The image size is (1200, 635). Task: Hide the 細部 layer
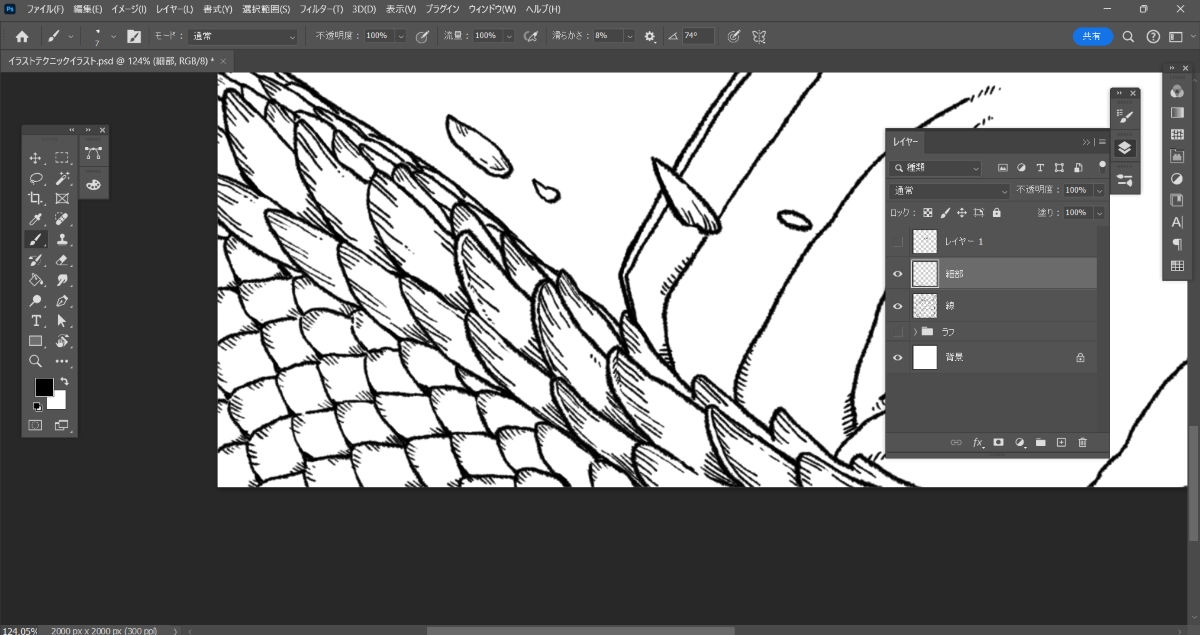pos(897,273)
